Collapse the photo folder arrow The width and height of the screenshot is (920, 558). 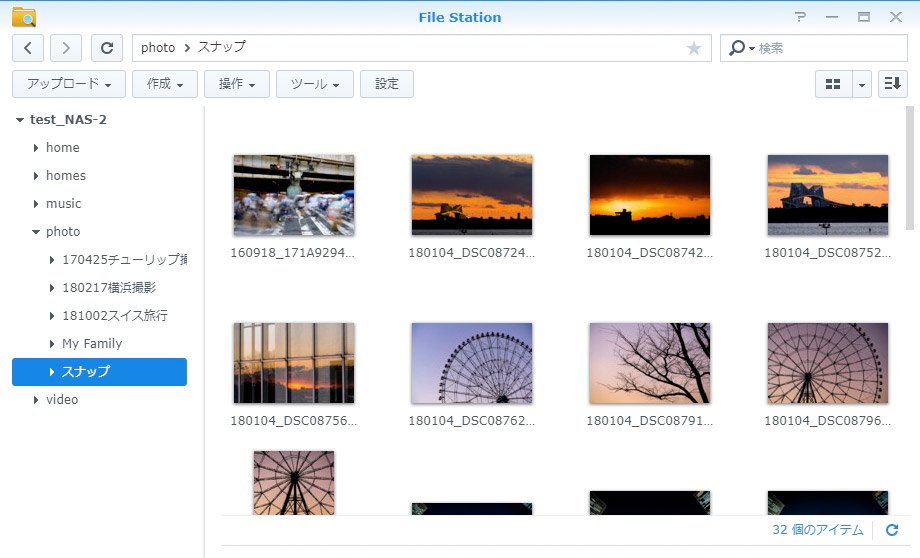[36, 232]
